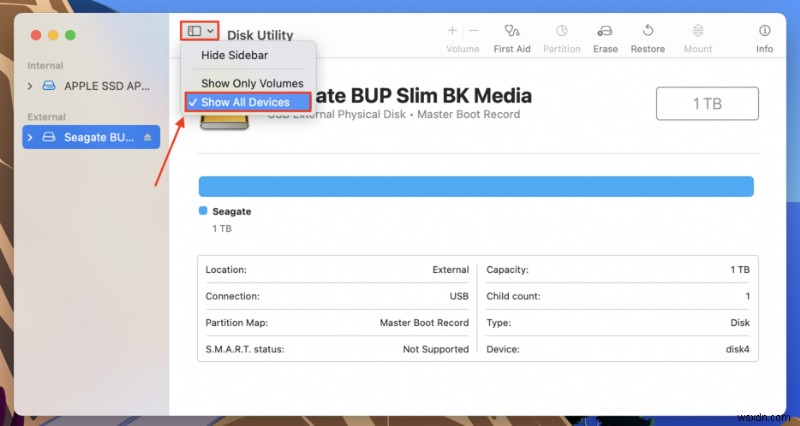Viewport: 800px width, 426px height.
Task: Open the Partition tool
Action: pyautogui.click(x=562, y=38)
